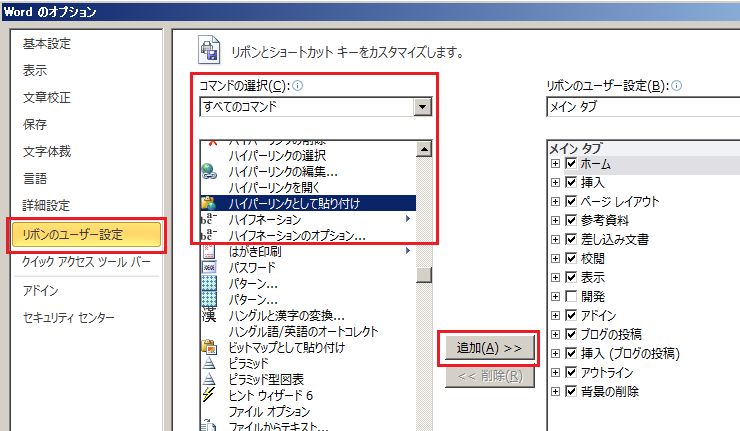The image size is (740, 431).
Task: Select the メイン タブ tree header
Action: point(575,148)
